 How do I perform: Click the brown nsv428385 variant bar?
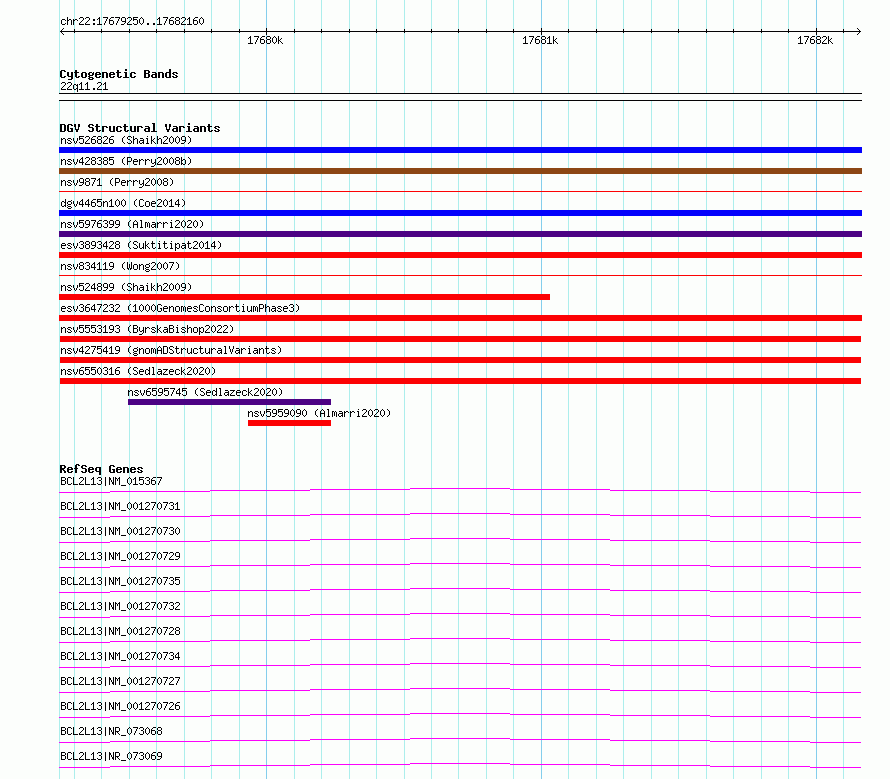[460, 171]
